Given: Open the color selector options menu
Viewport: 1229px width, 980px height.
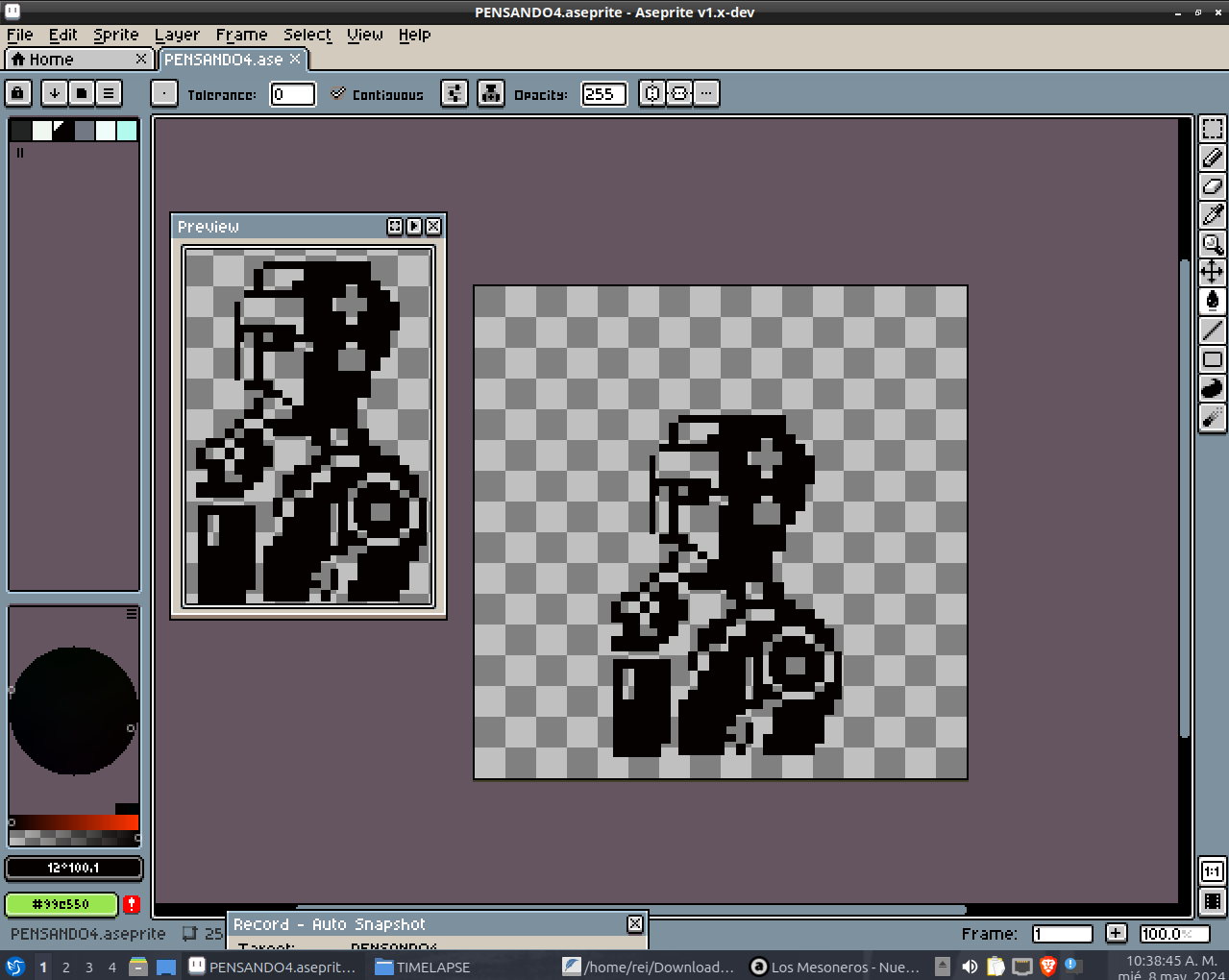Looking at the screenshot, I should (132, 613).
